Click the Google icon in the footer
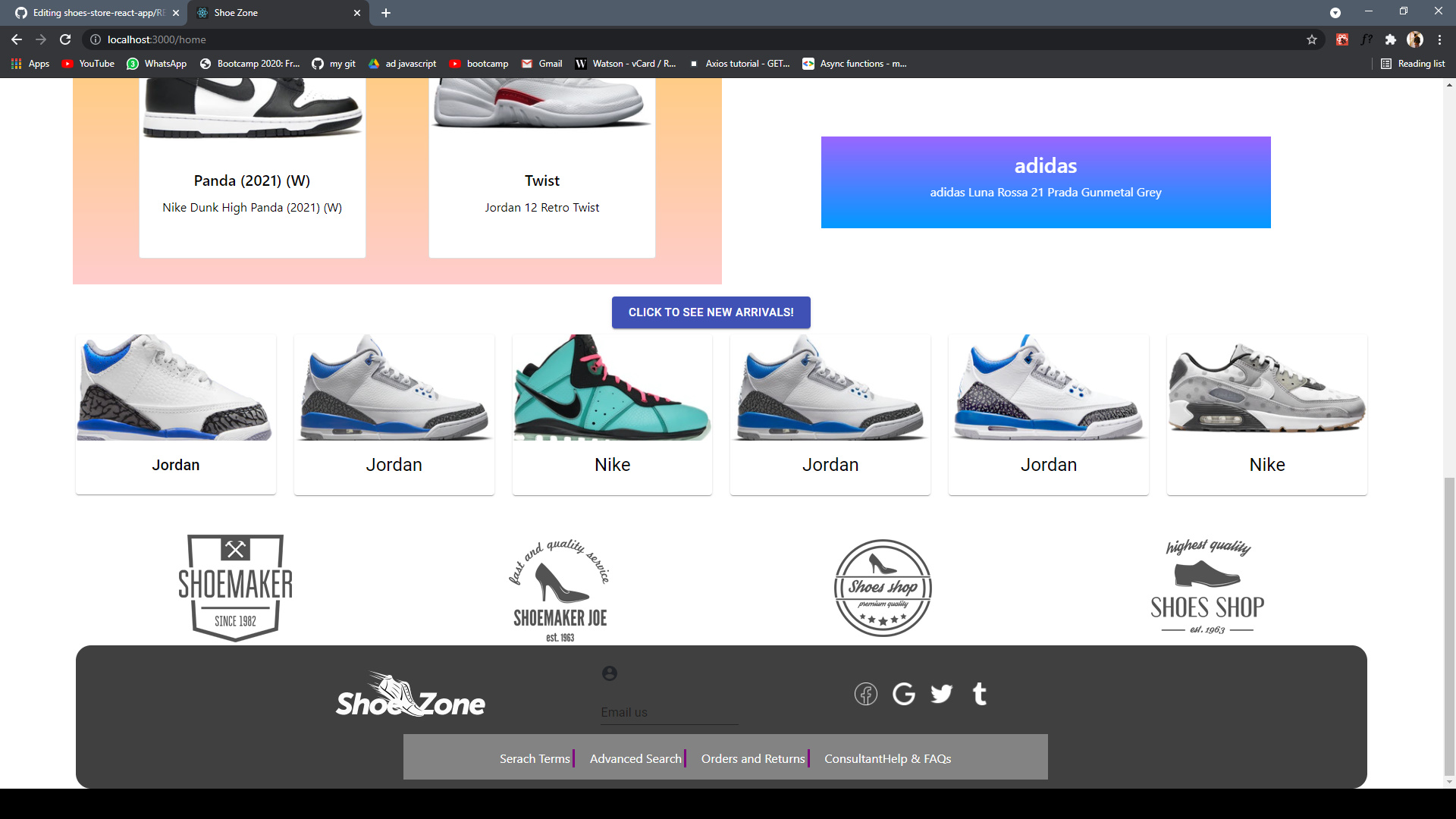This screenshot has width=1456, height=819. pyautogui.click(x=904, y=693)
